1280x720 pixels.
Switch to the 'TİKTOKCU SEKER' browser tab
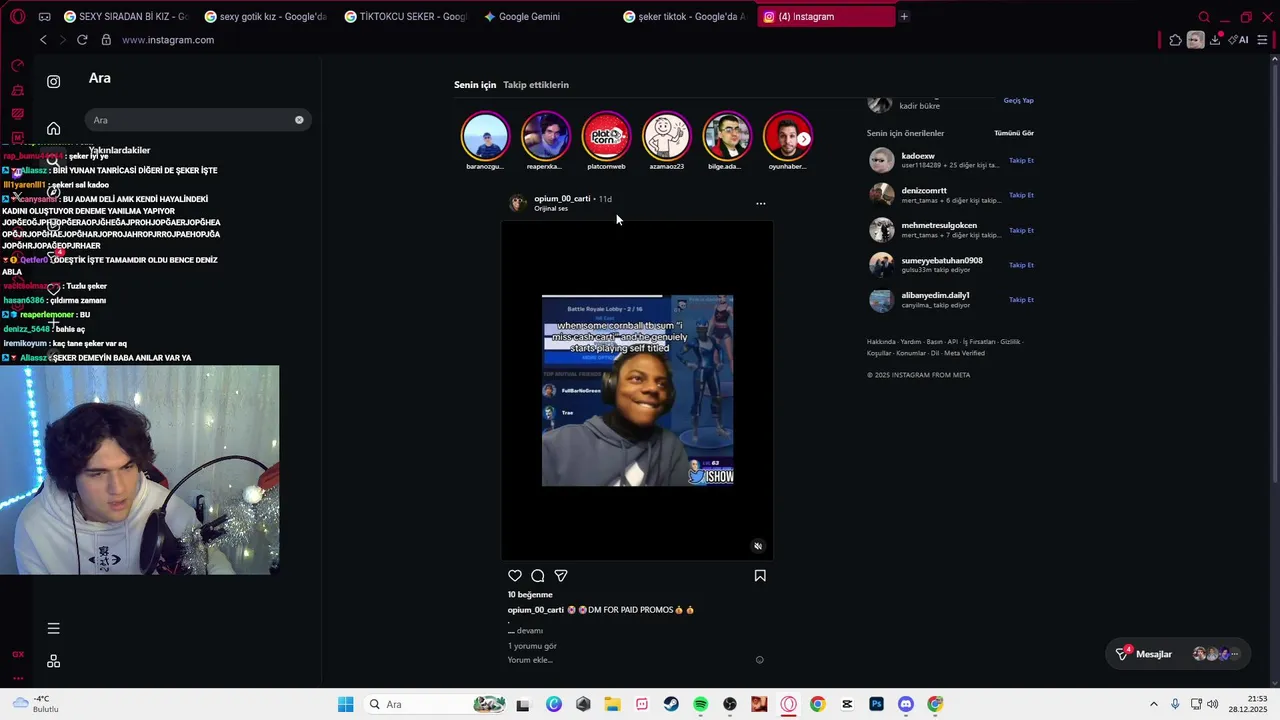[404, 17]
